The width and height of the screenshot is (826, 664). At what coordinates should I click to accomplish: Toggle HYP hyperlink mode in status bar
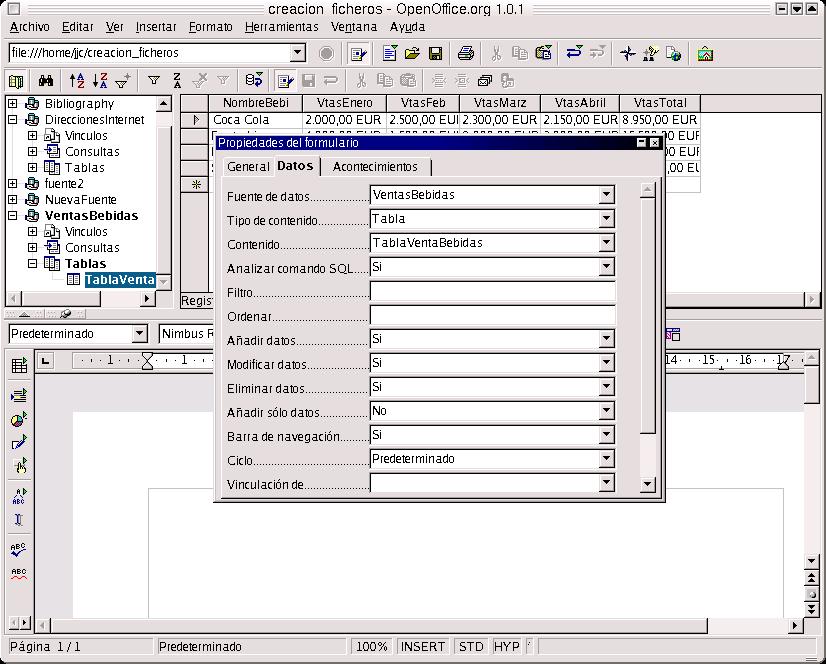[506, 647]
